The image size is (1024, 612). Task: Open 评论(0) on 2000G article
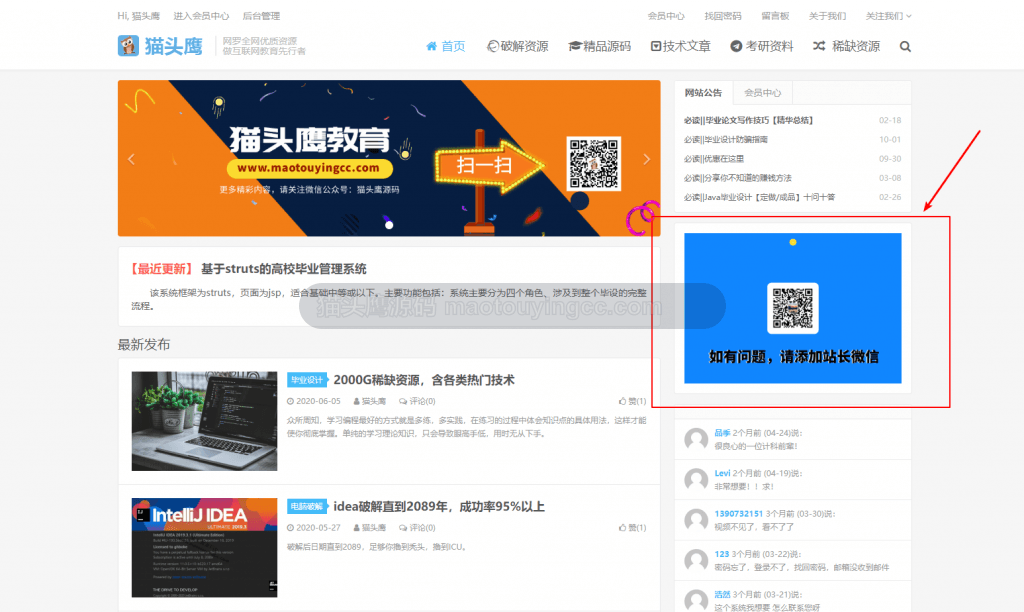click(417, 401)
